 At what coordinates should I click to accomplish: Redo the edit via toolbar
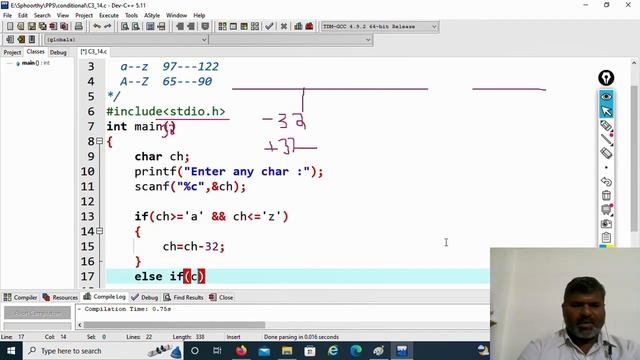click(107, 27)
